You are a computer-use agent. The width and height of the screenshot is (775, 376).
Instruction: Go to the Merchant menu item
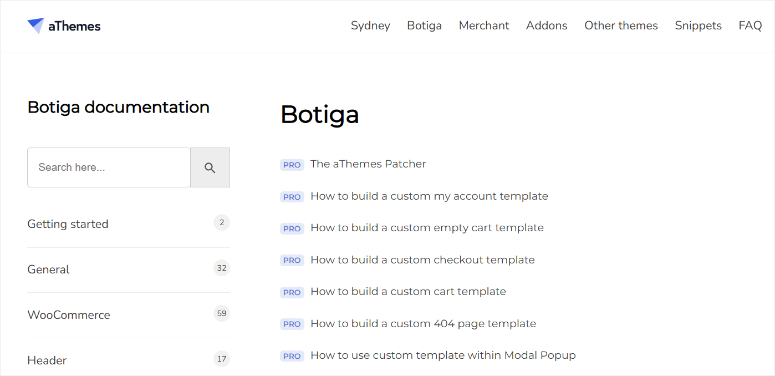click(x=484, y=26)
